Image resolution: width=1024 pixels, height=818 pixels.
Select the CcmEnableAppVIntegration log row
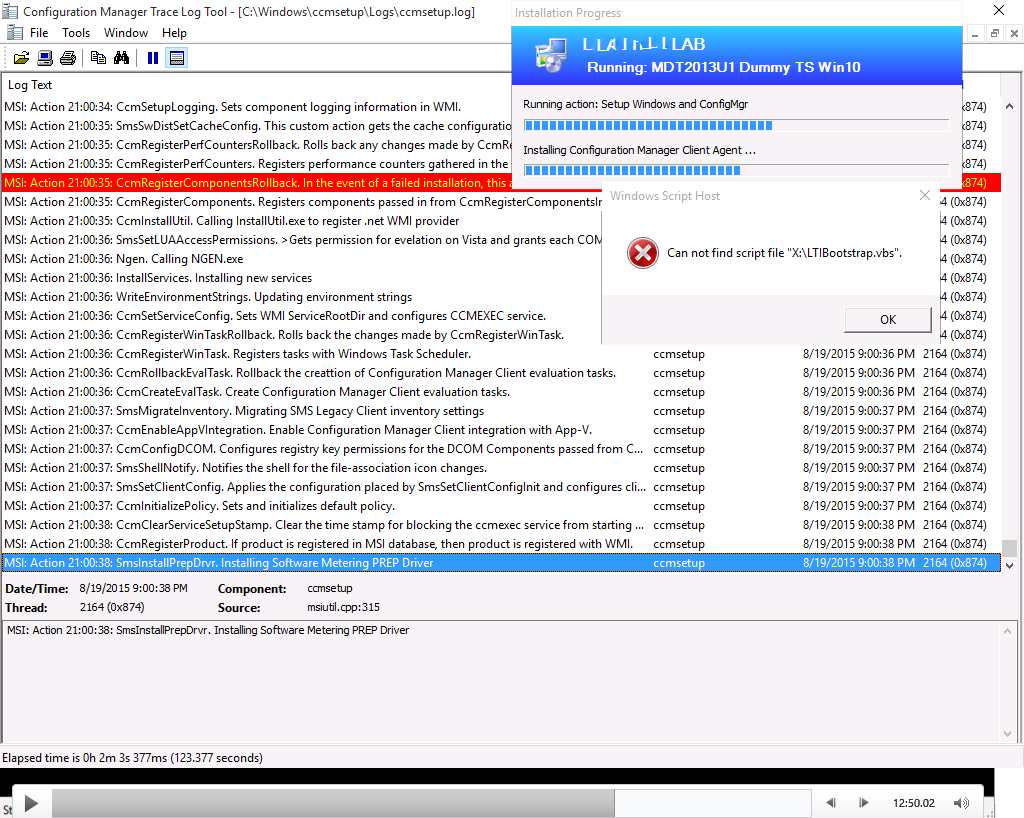point(502,430)
